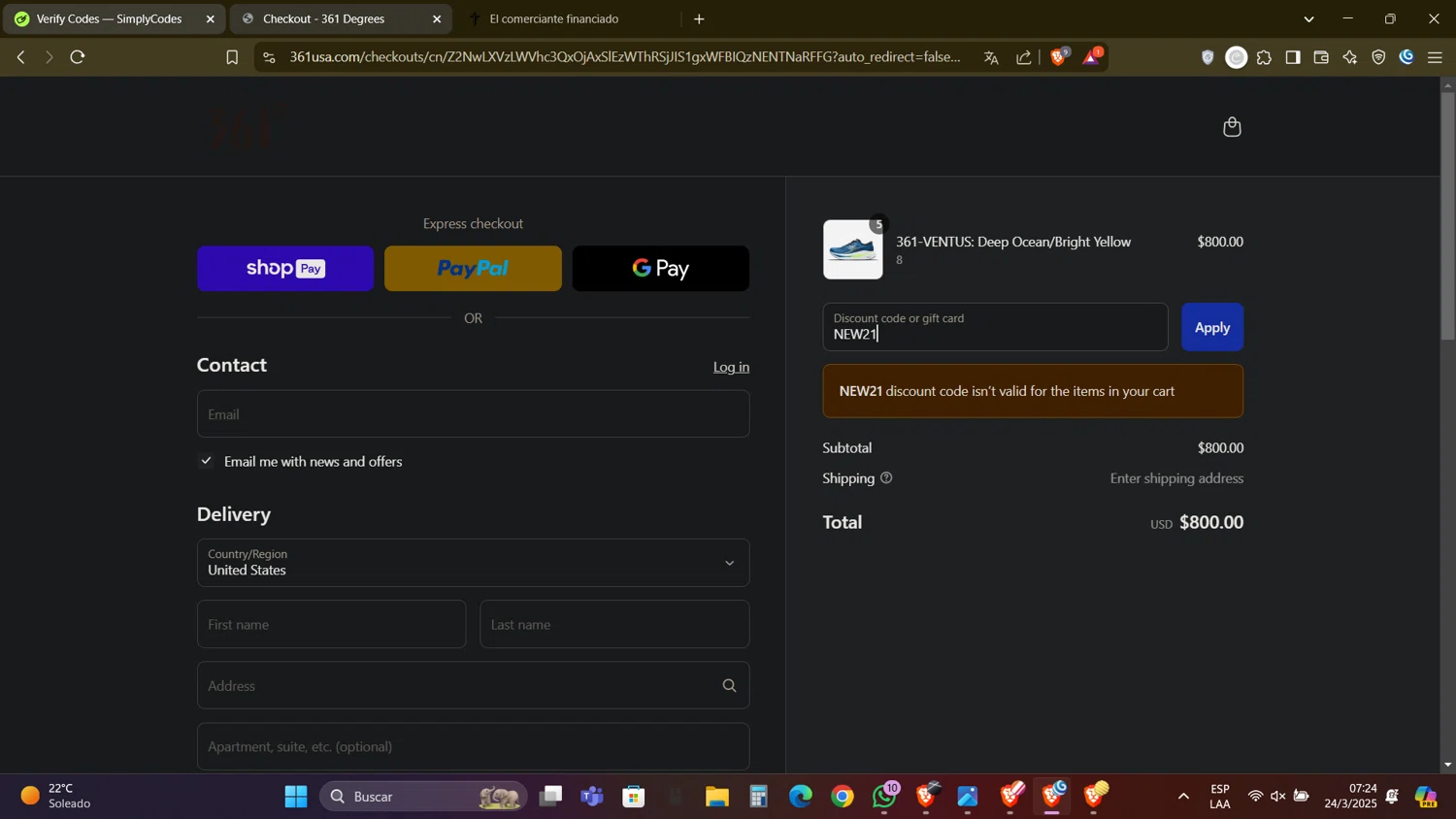Click the address search magnifier icon
Viewport: 1456px width, 819px height.
[729, 686]
